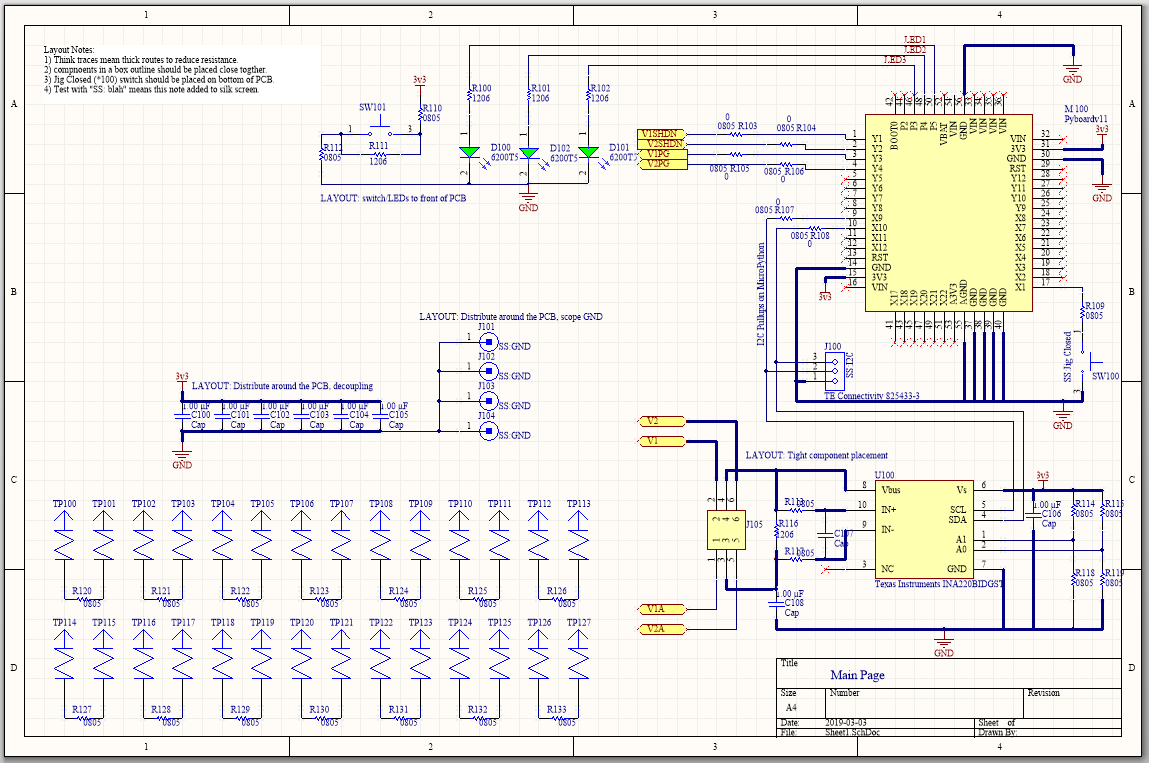Select the V2SHDN port symbol
Screen dimensions: 1149x763
click(x=662, y=144)
